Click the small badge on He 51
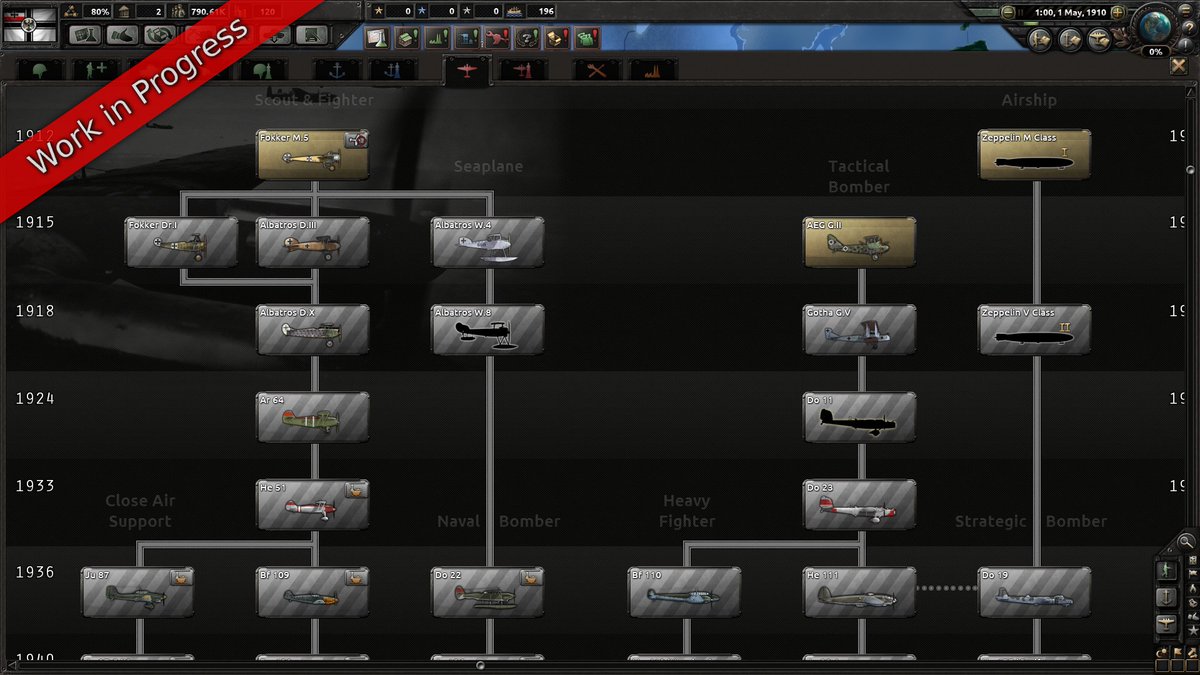 pyautogui.click(x=356, y=490)
